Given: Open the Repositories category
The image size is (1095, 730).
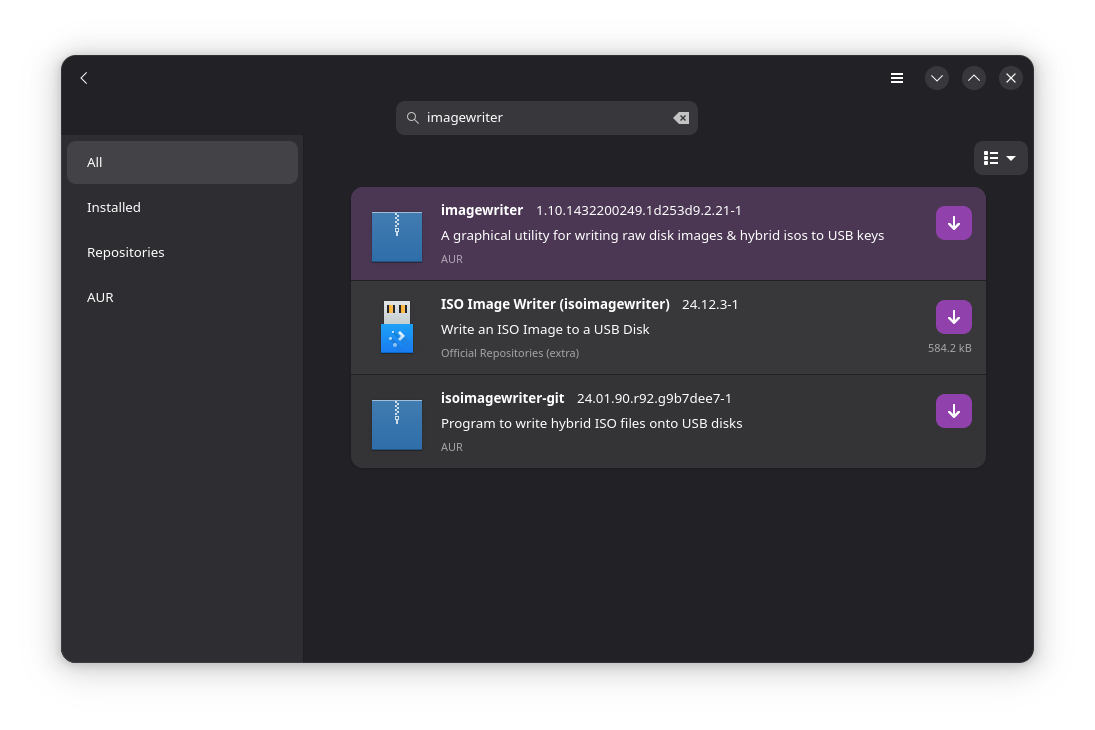Looking at the screenshot, I should click(x=182, y=252).
